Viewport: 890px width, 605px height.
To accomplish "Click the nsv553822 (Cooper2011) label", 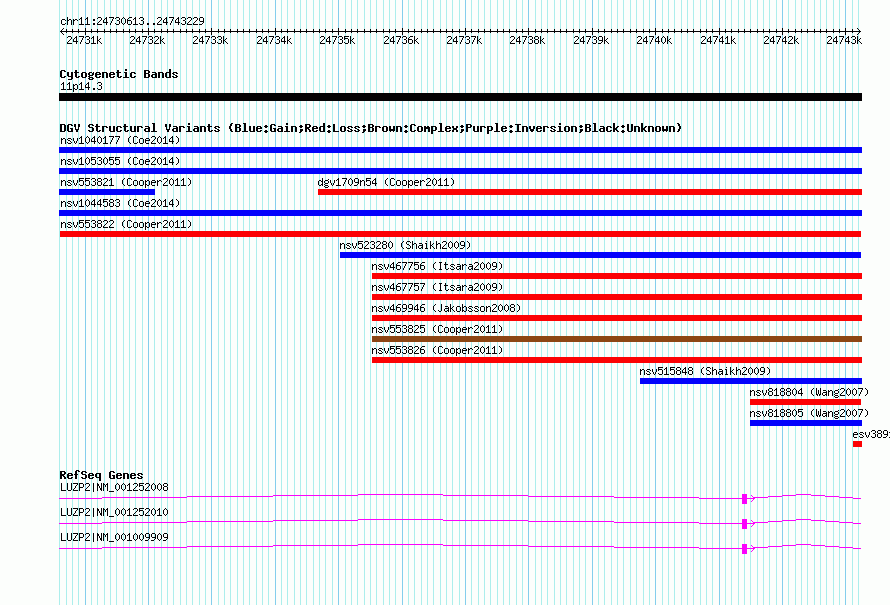I will coord(126,224).
